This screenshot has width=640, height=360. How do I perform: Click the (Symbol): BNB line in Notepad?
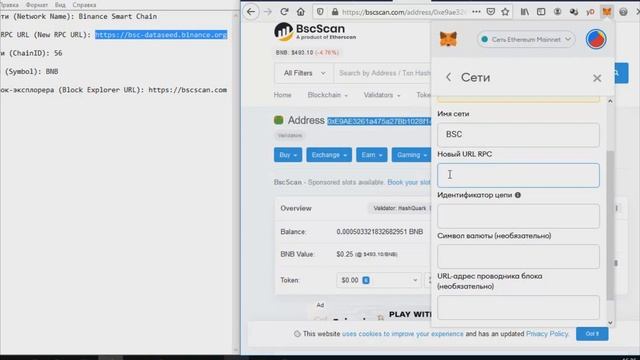[31, 71]
